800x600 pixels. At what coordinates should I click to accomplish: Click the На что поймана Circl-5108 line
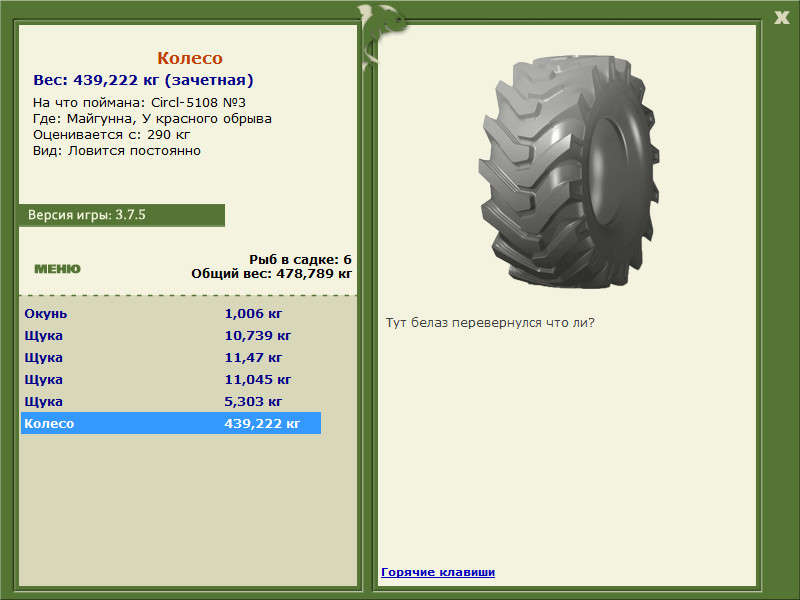pos(139,103)
